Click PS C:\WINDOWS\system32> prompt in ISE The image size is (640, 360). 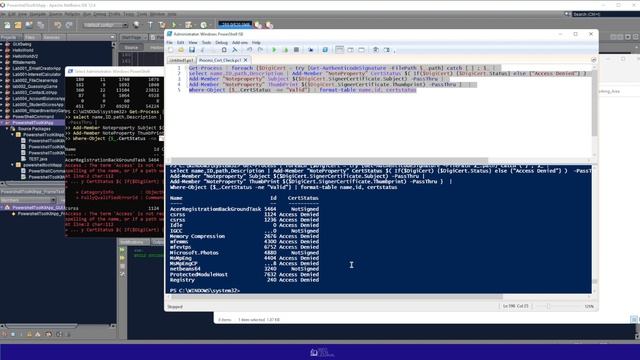[x=205, y=291]
